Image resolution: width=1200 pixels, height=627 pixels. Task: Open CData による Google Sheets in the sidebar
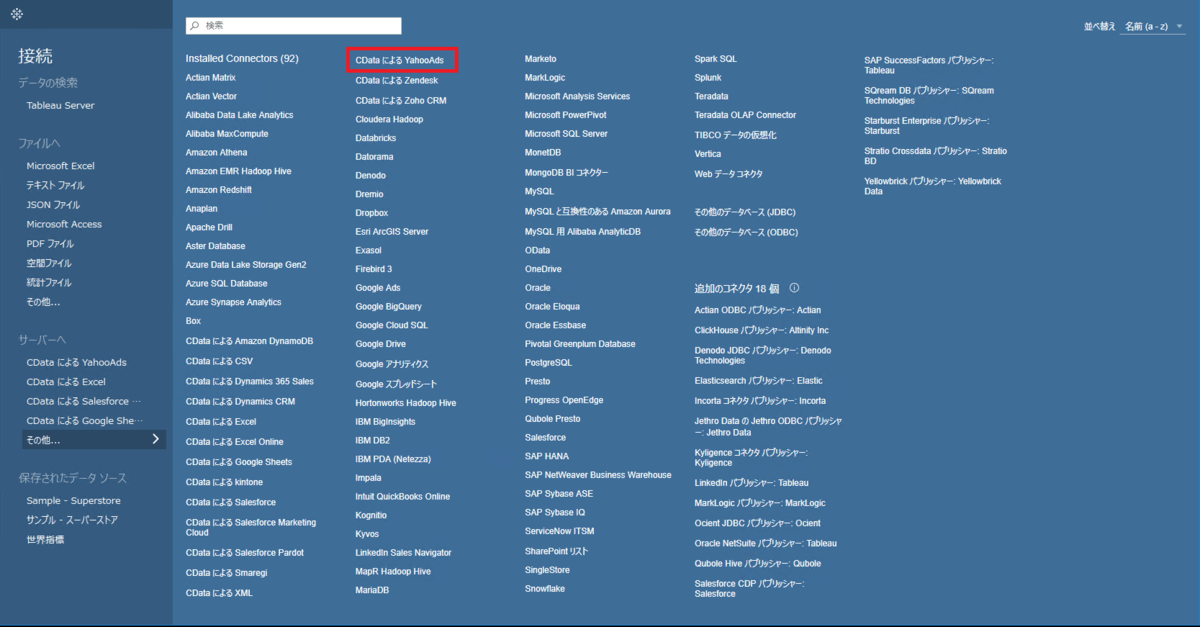(85, 421)
